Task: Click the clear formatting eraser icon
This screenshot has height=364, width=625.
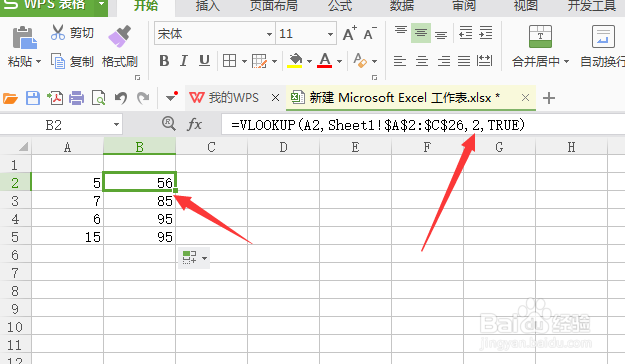Action: pos(360,61)
